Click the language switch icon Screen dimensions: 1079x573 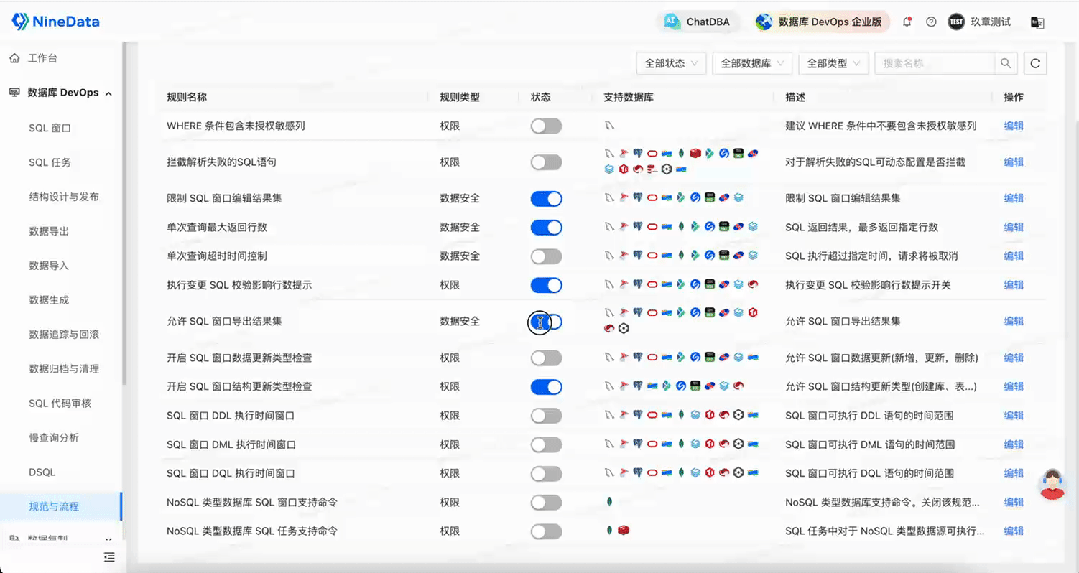click(x=1038, y=22)
